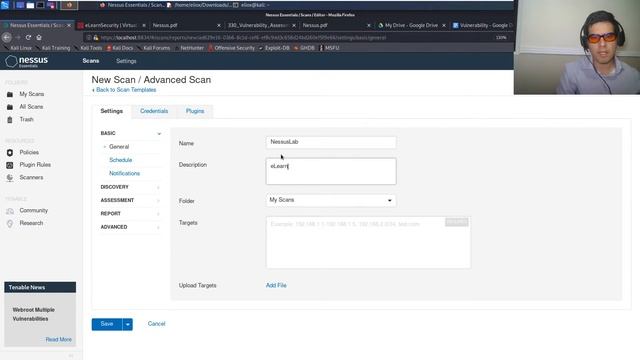Click the Plugin Rules icon
This screenshot has width=640, height=360.
(10, 165)
